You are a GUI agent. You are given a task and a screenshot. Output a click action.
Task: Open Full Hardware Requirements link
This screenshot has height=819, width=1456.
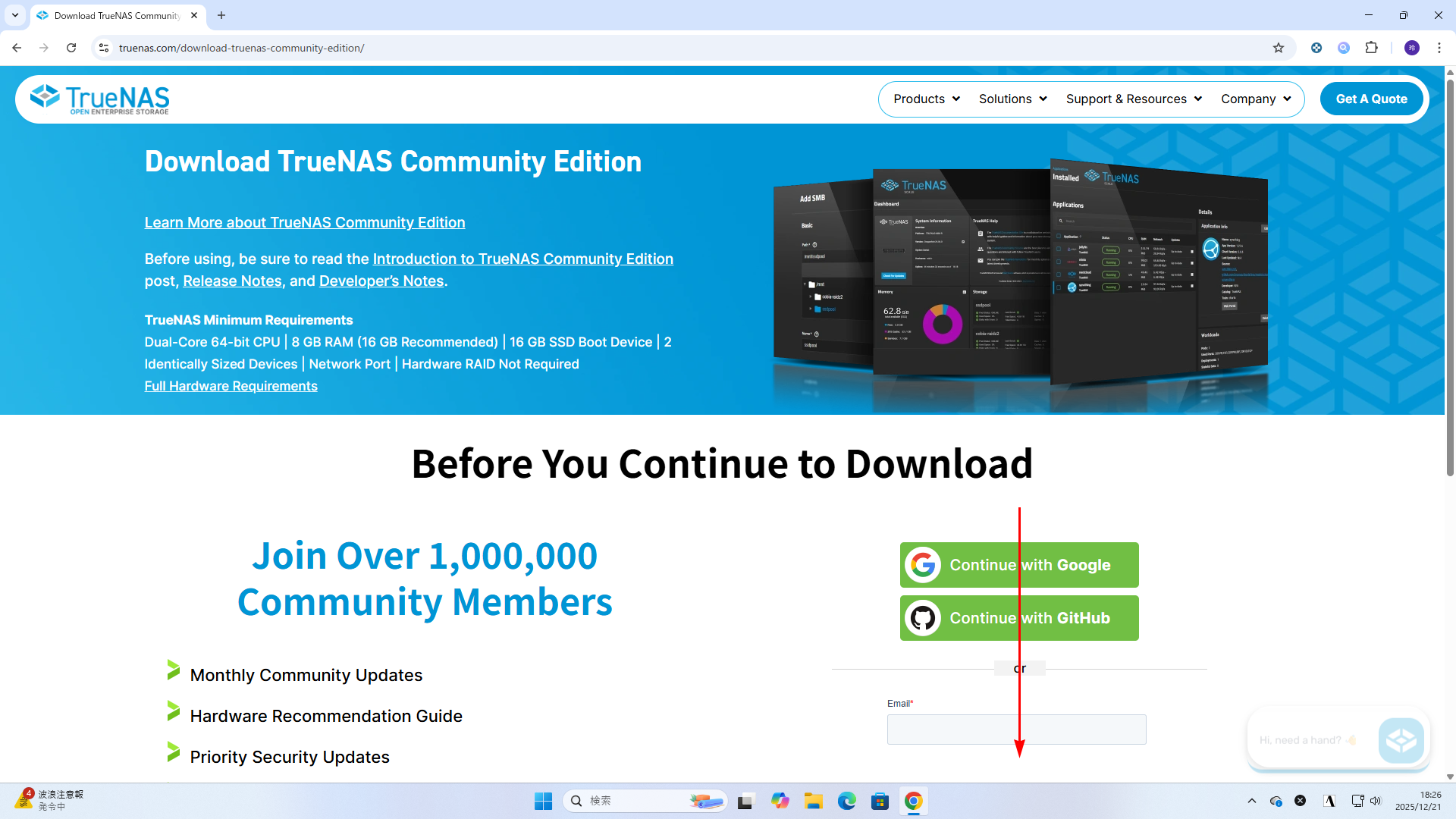point(231,386)
